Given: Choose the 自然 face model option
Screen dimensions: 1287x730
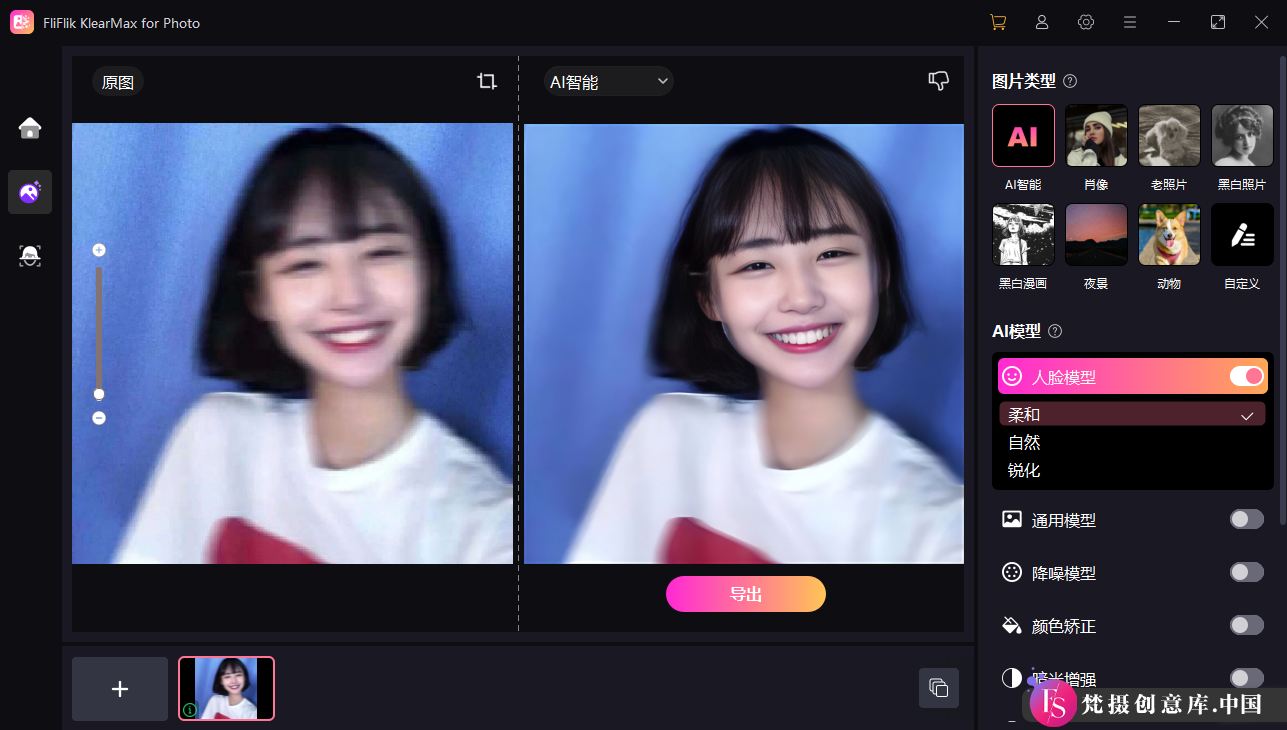Looking at the screenshot, I should pos(1132,442).
